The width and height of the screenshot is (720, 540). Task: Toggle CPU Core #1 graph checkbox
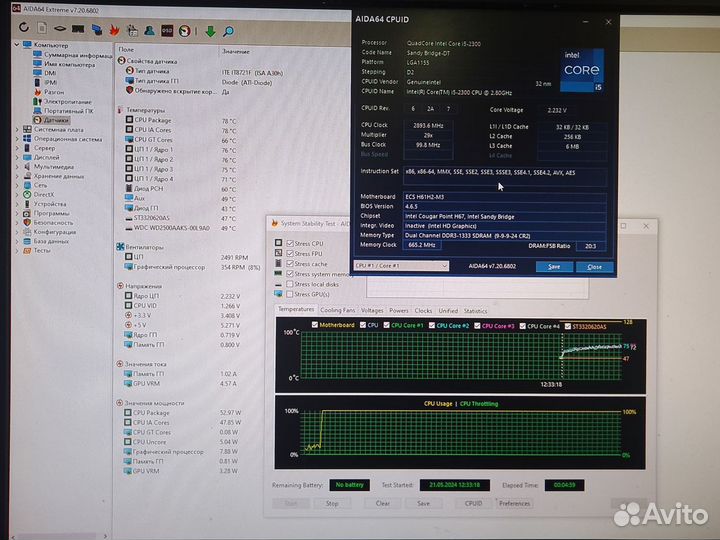point(386,325)
